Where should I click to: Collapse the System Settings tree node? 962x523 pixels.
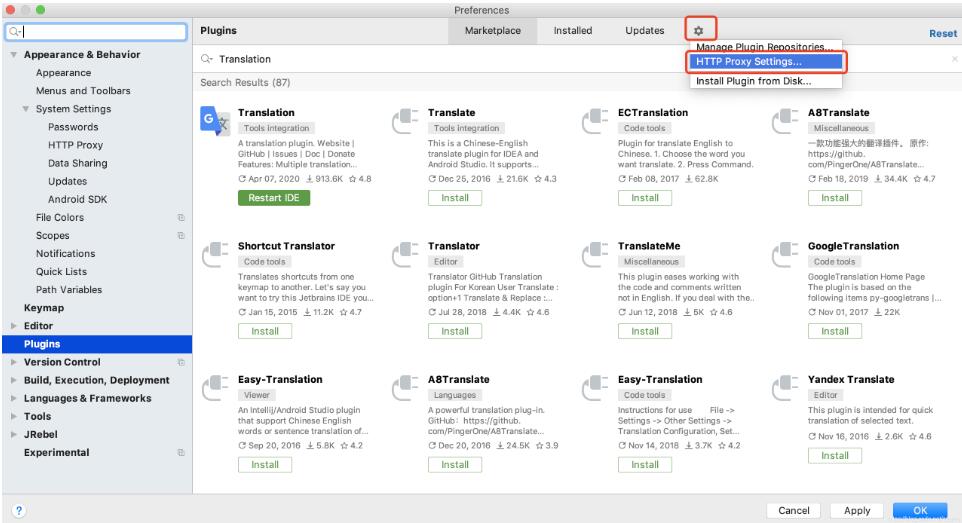(x=26, y=109)
